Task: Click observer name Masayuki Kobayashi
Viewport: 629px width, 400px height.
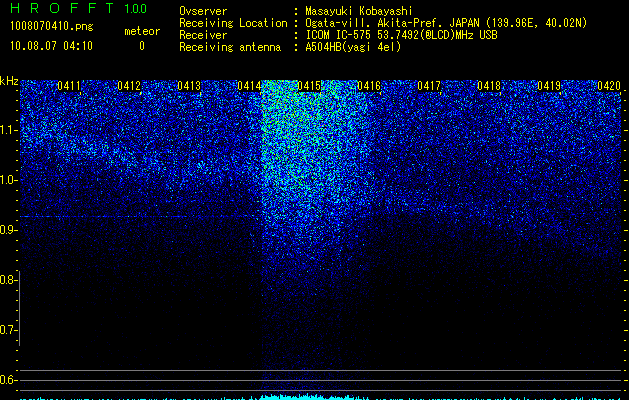Action: point(359,11)
